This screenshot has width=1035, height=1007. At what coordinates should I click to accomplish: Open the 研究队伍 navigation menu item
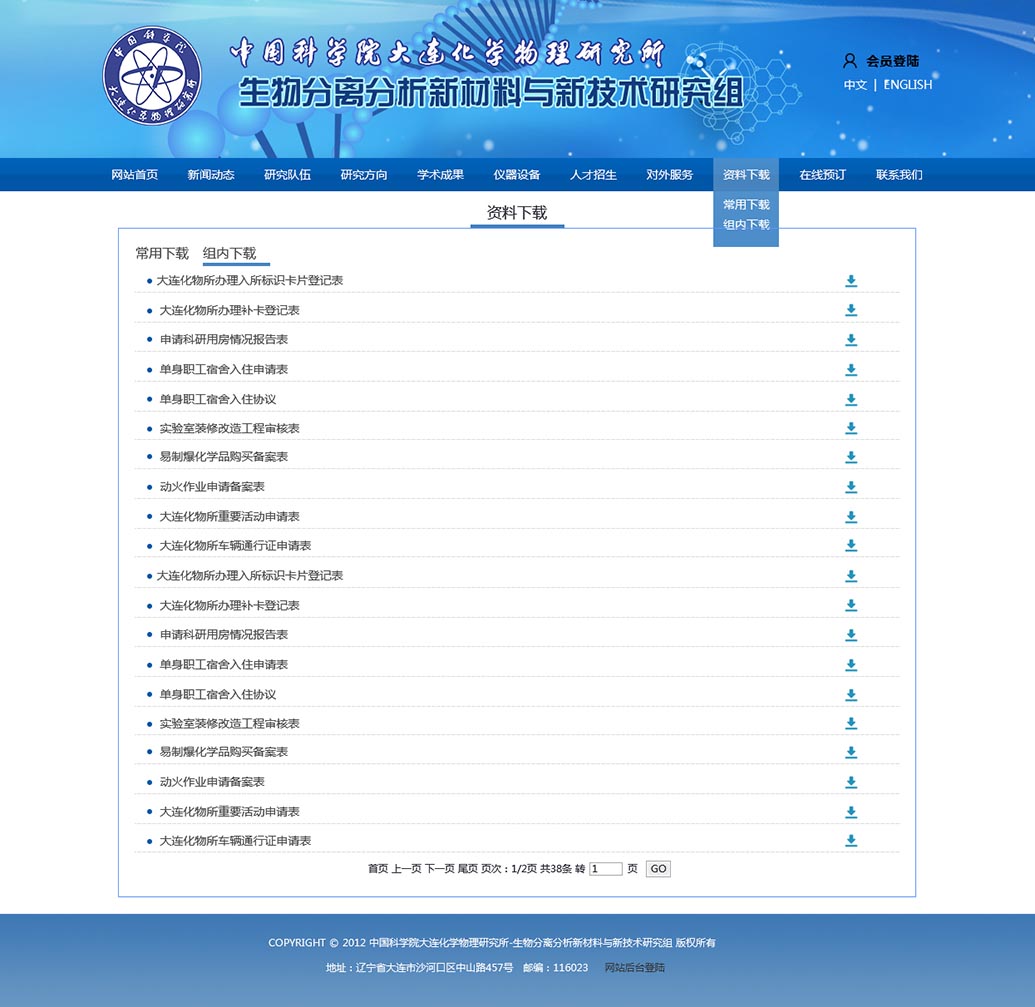(287, 175)
